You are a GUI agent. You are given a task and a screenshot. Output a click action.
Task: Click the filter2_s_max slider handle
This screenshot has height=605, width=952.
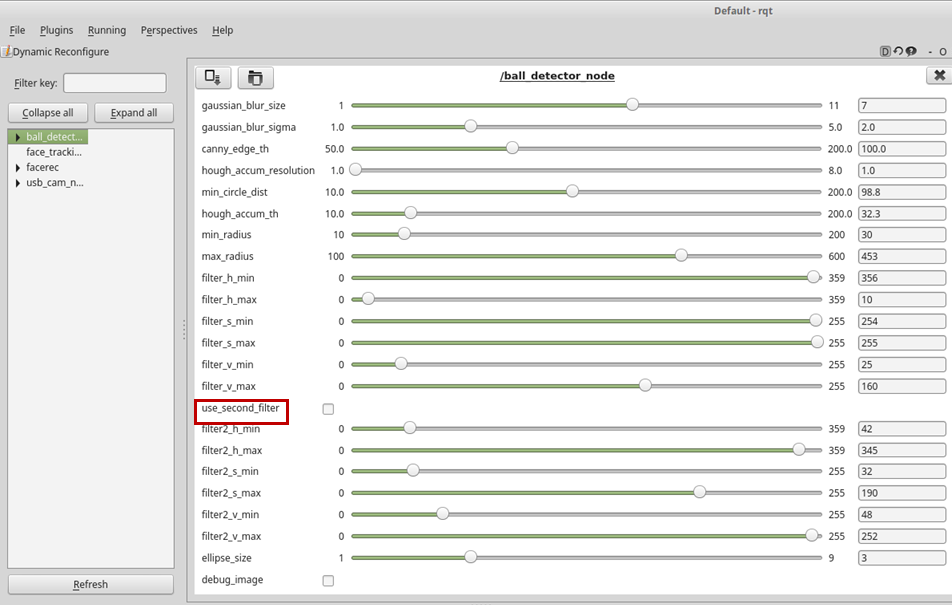tap(699, 492)
